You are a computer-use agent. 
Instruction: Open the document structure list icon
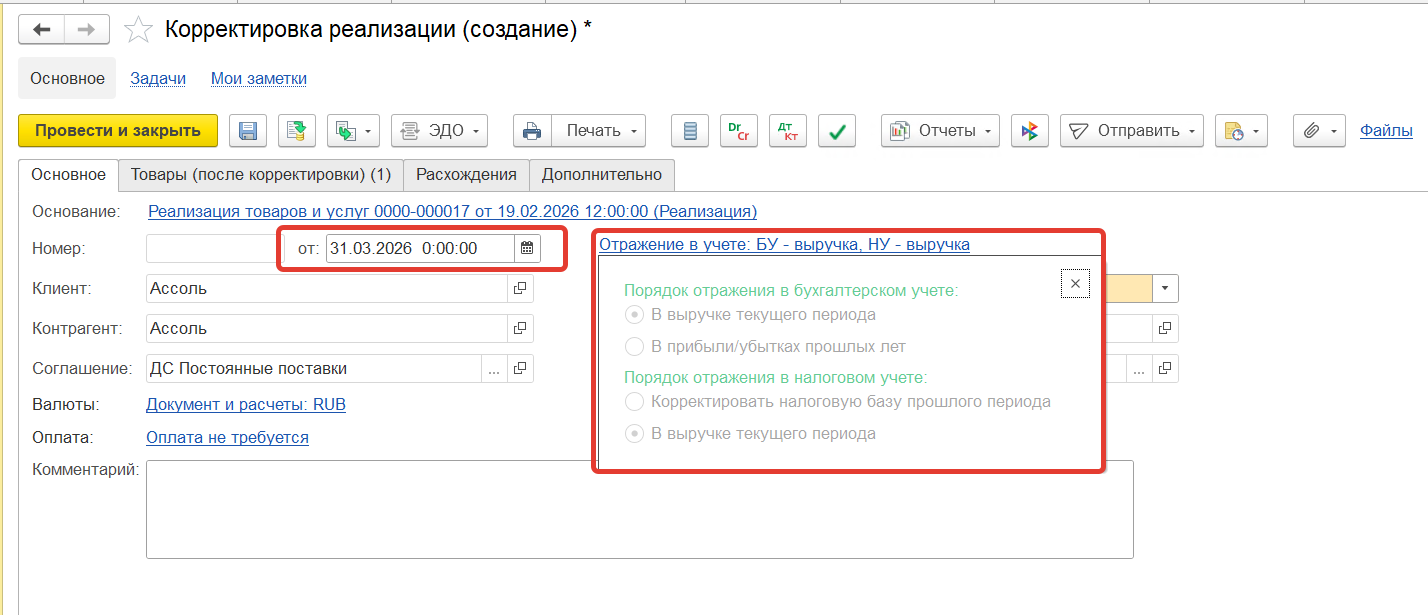689,131
